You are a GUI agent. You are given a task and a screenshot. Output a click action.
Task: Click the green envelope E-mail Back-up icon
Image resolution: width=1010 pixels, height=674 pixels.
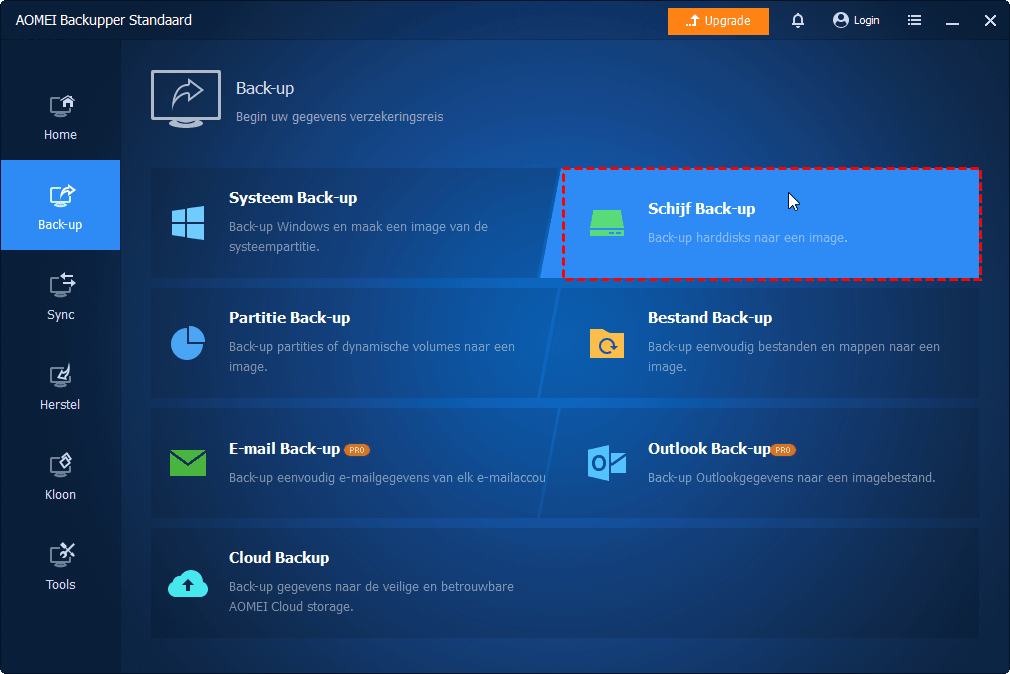point(188,463)
